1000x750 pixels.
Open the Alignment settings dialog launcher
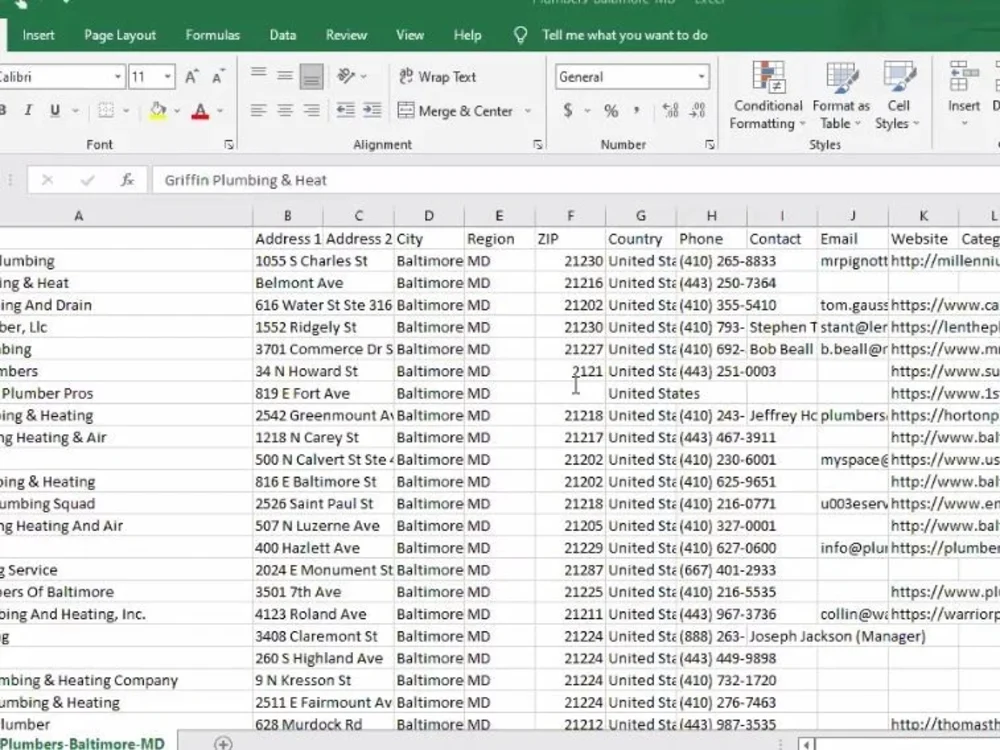(x=538, y=144)
